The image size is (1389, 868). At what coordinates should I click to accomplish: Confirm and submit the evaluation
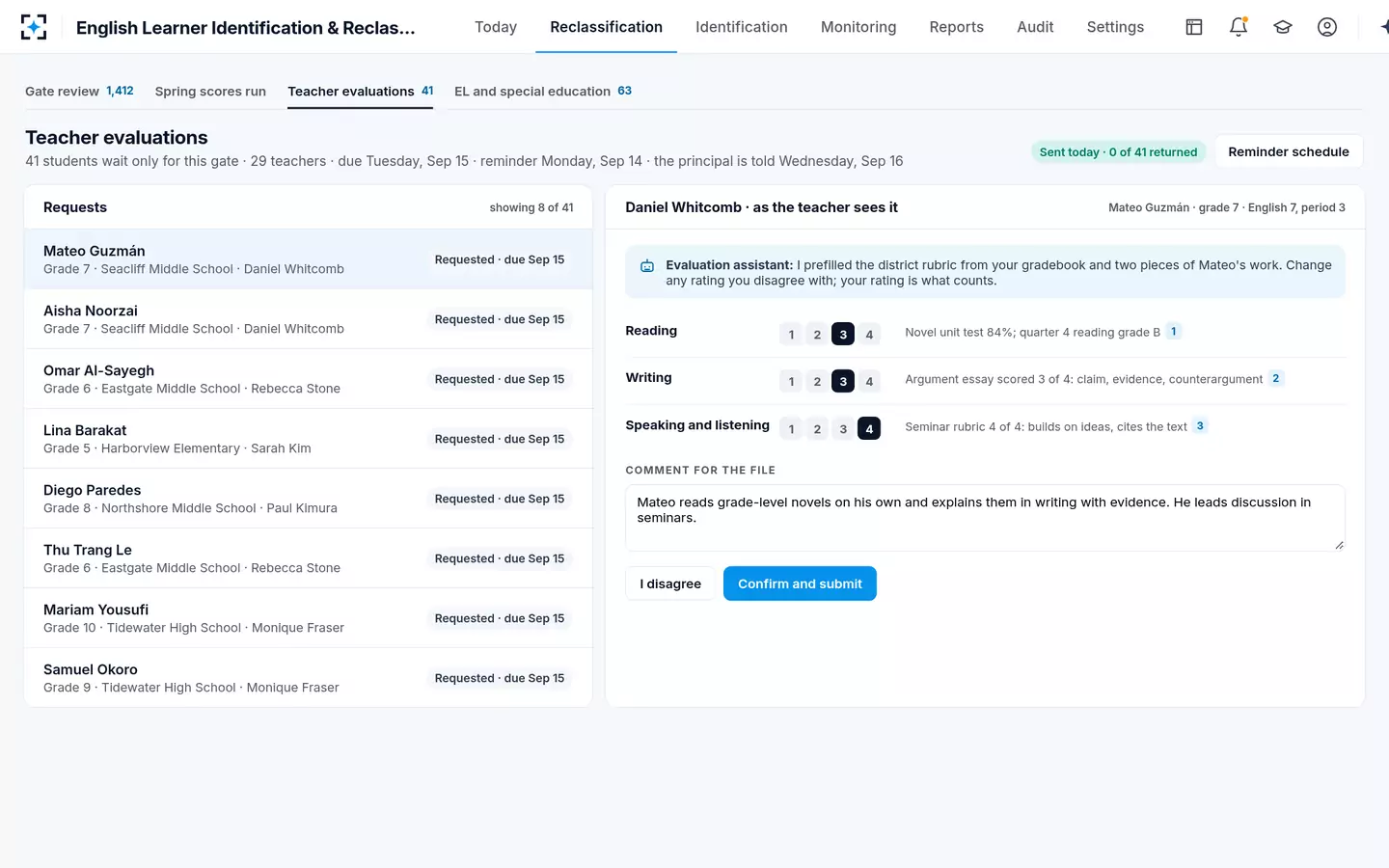click(x=800, y=583)
